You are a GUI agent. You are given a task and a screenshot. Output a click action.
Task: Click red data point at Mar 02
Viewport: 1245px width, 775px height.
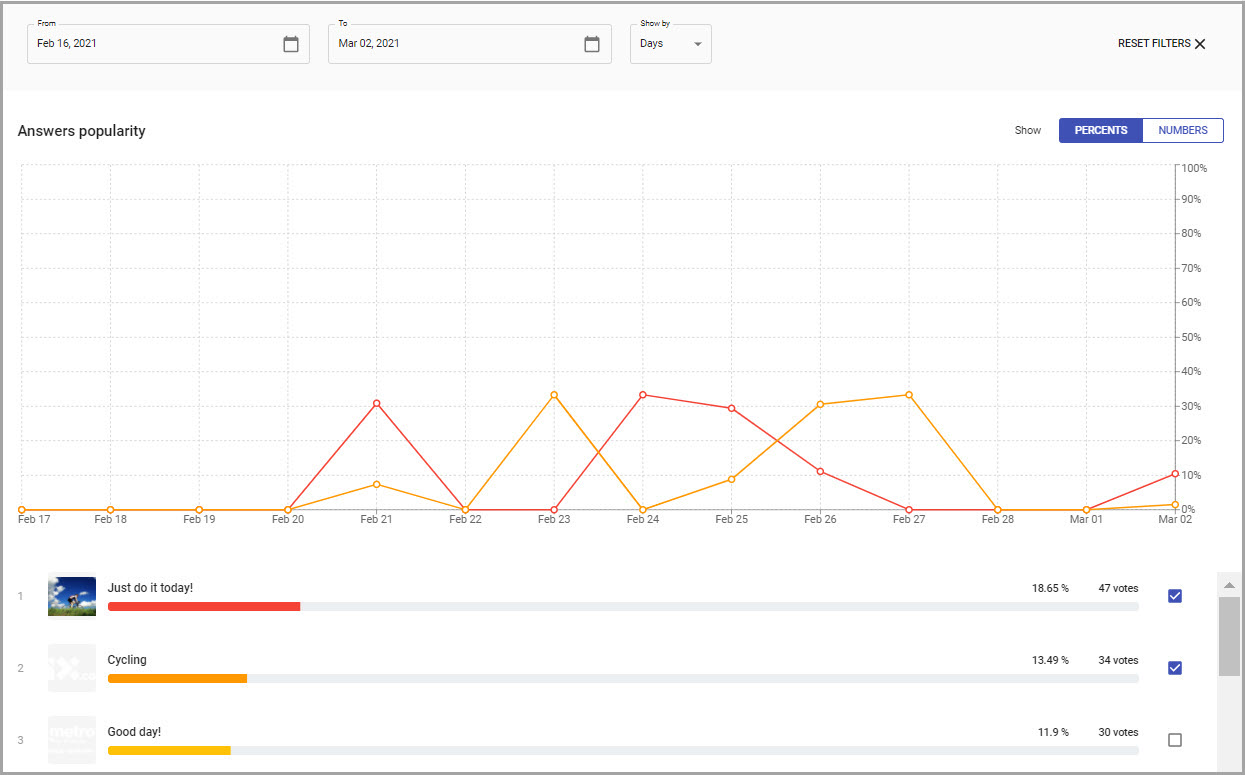pos(1175,473)
